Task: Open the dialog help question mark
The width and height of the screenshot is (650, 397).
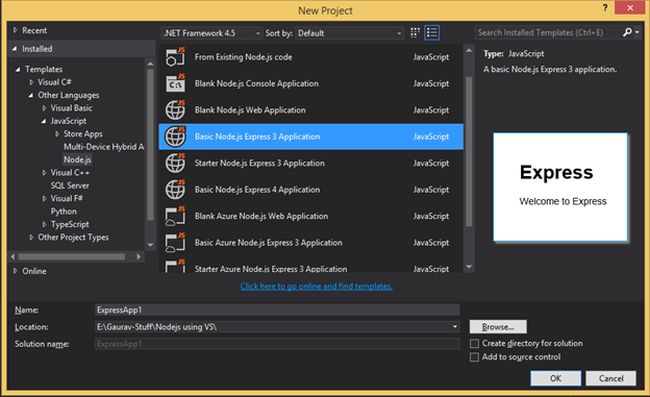Action: click(605, 7)
